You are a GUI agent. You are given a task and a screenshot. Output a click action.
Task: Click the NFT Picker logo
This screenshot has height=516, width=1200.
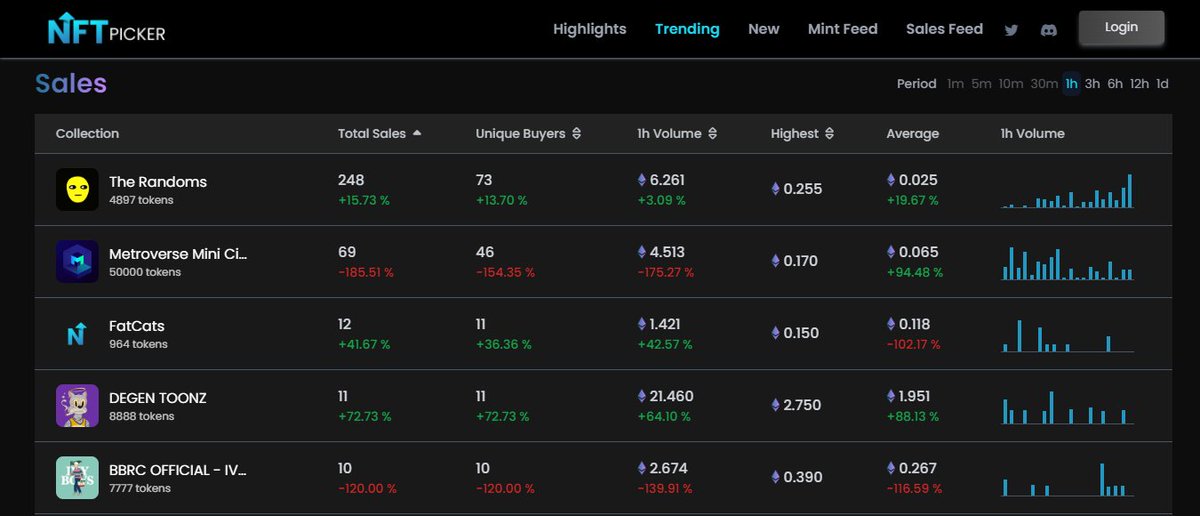[106, 29]
